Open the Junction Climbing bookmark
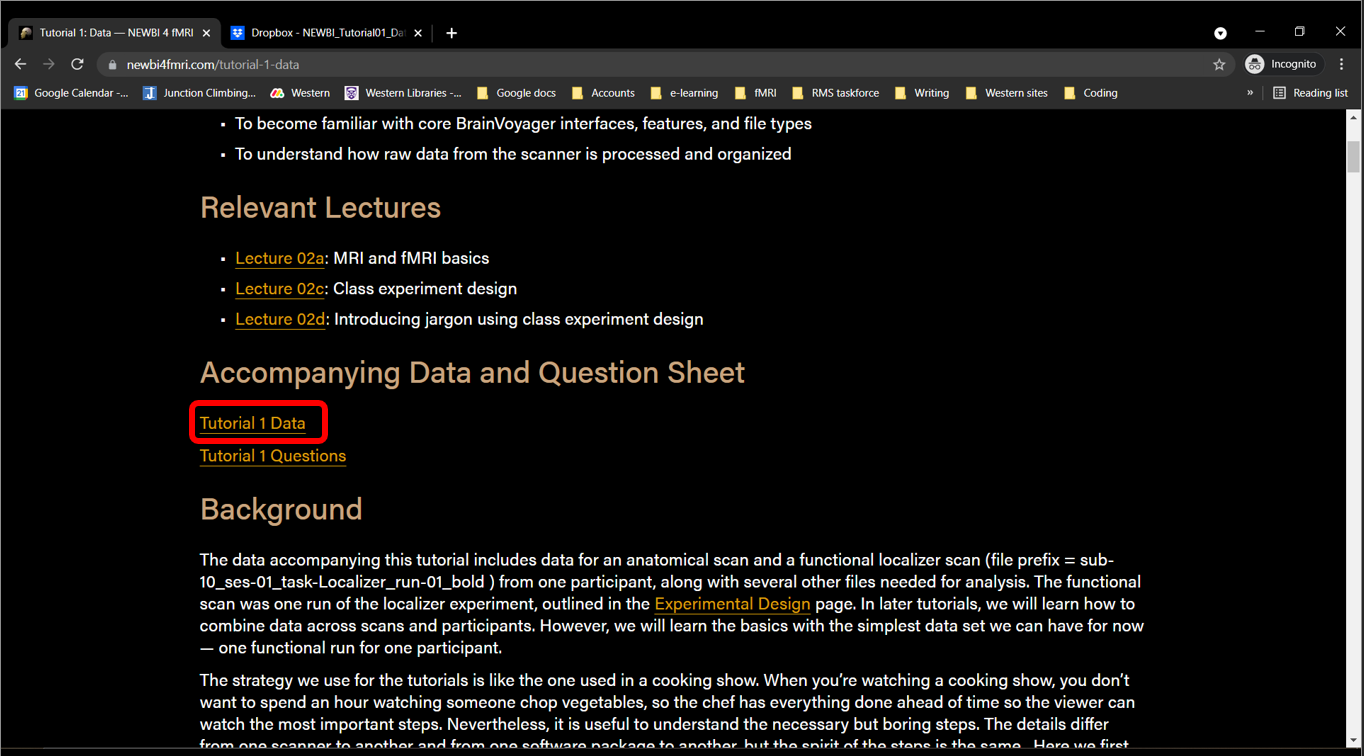The height and width of the screenshot is (756, 1364). pyautogui.click(x=199, y=93)
